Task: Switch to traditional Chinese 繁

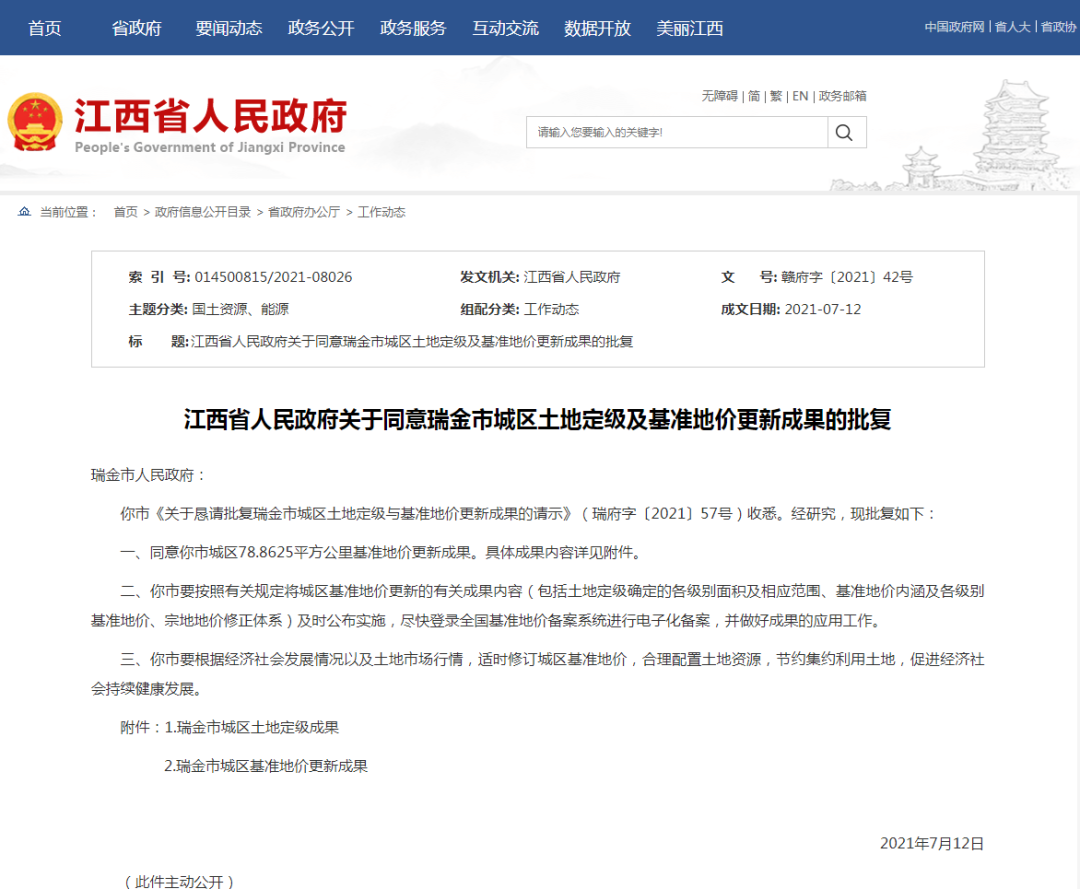Action: 776,96
